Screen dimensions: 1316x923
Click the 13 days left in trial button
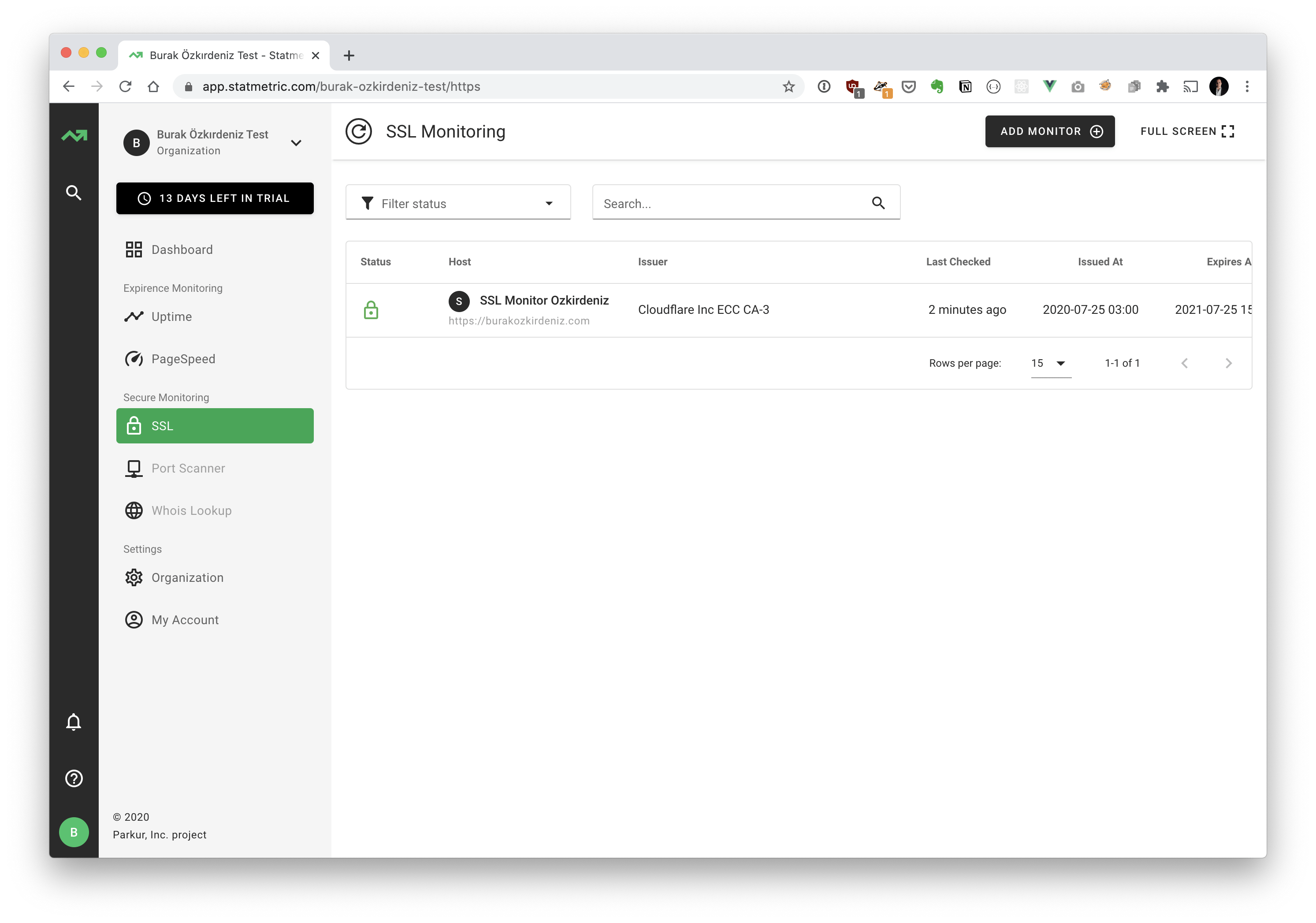click(215, 198)
